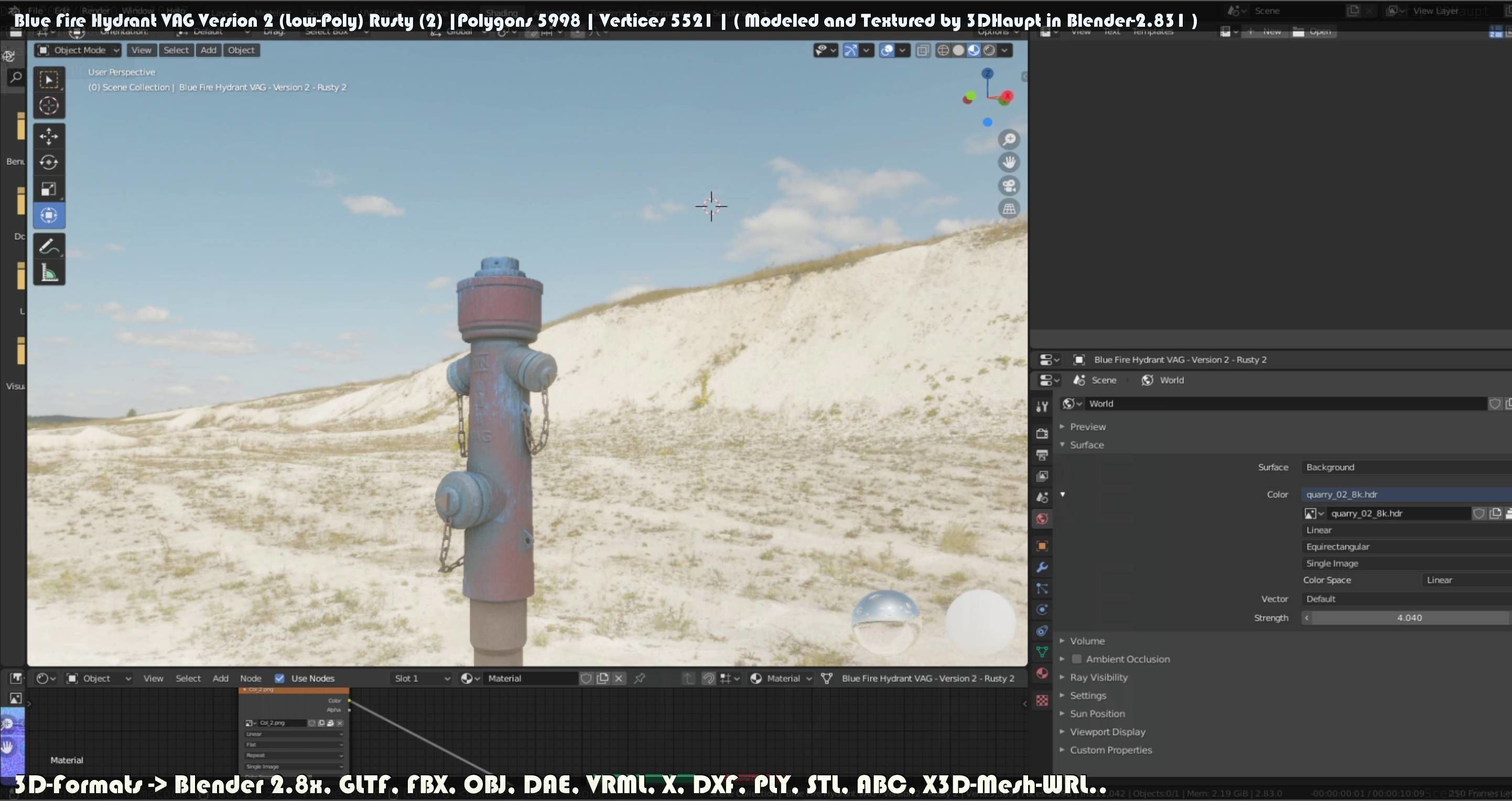Adjust the Strength slider value 4.040
Screen dimensions: 1512x801
[1409, 618]
